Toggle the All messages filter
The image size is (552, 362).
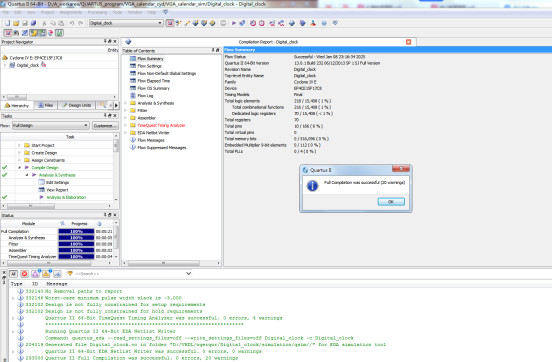13,274
